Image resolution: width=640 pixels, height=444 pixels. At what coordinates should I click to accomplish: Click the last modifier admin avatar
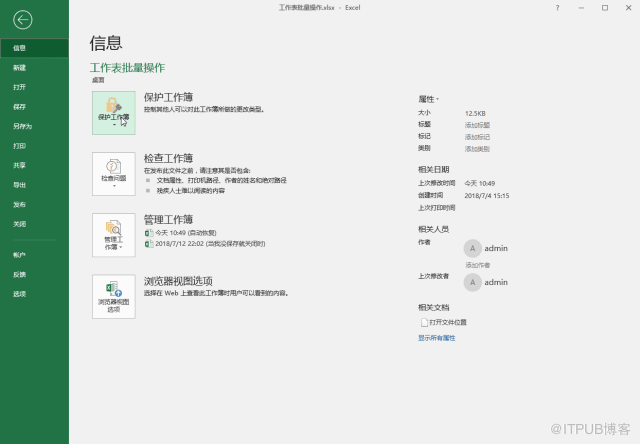click(472, 282)
